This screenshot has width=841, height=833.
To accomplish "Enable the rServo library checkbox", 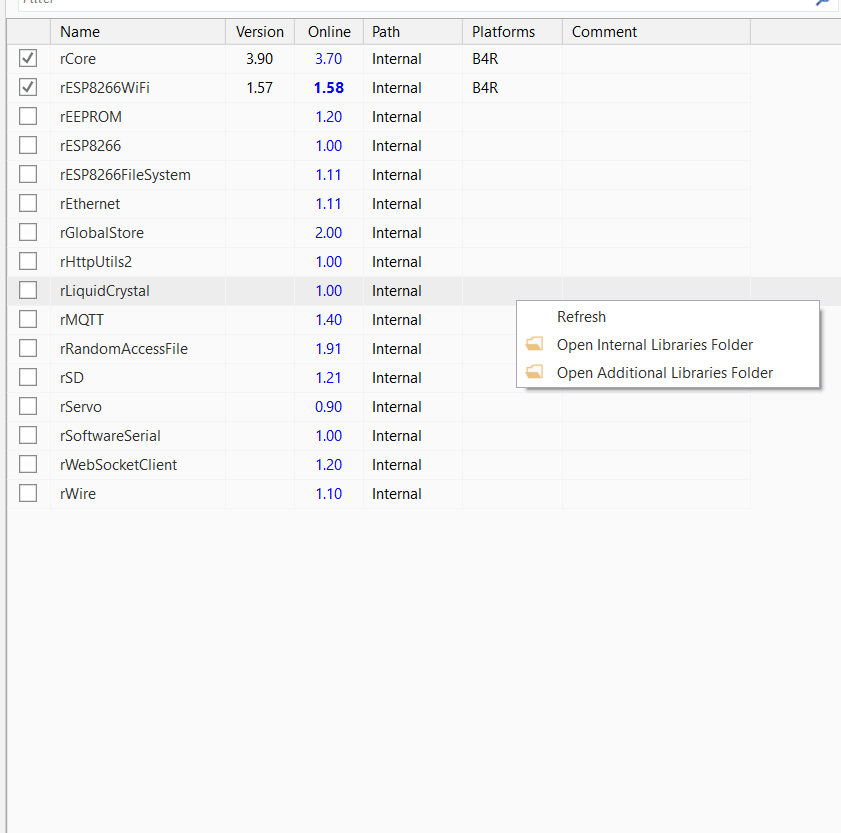I will tap(28, 406).
